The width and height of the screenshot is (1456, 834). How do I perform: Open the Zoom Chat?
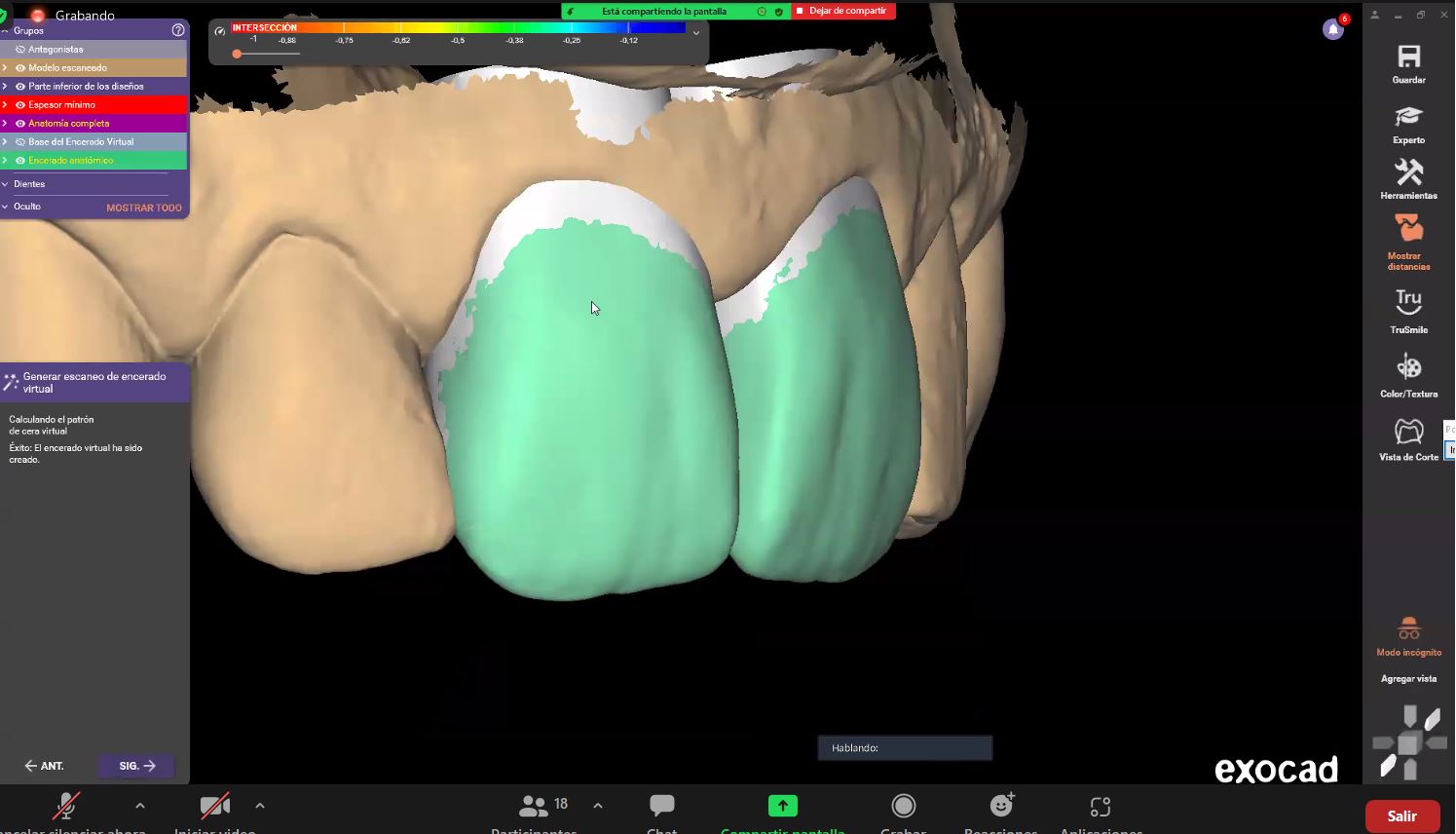click(x=661, y=805)
